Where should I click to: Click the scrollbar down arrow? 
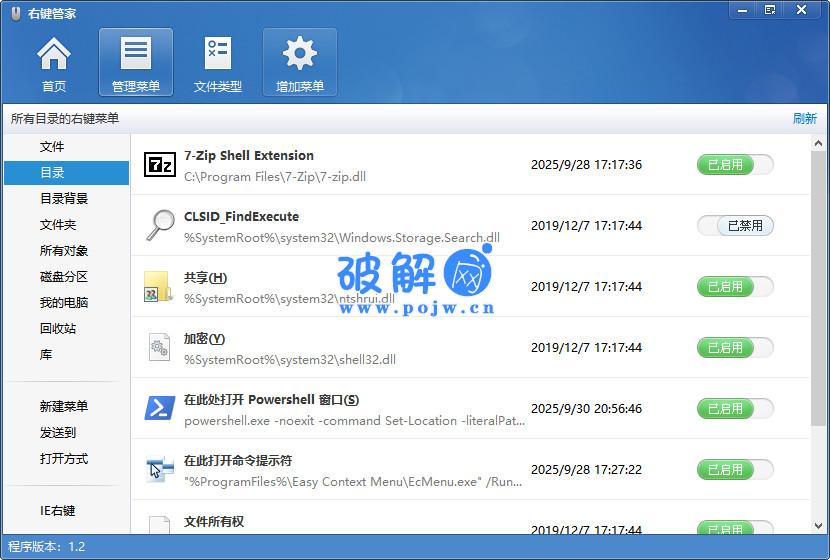pos(818,526)
